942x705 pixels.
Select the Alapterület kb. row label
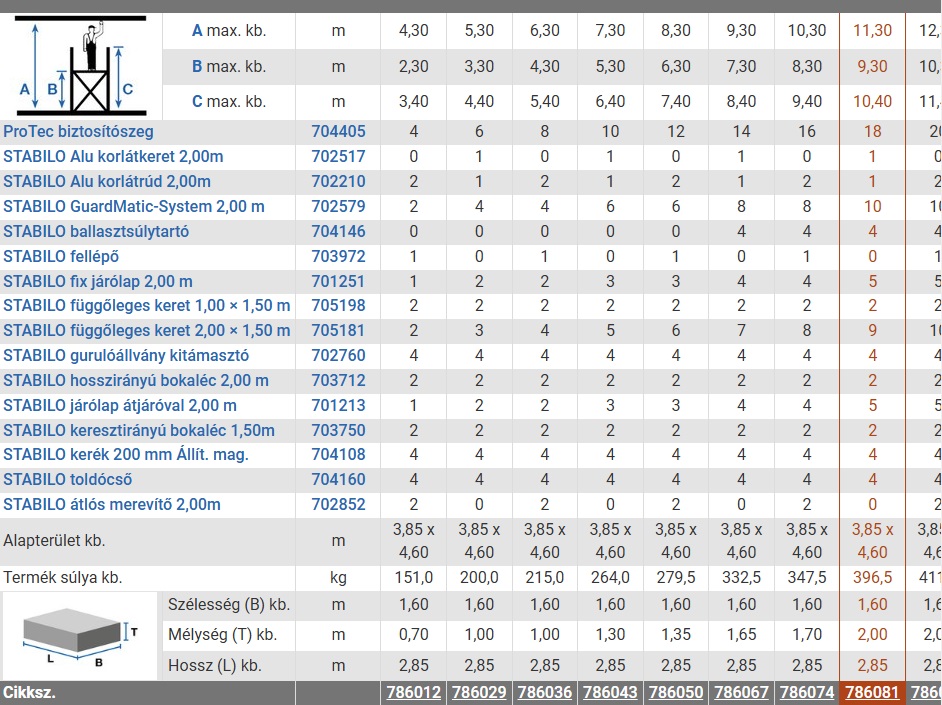54,541
